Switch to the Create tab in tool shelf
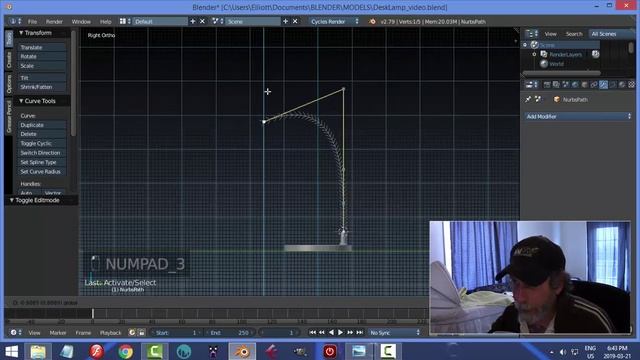This screenshot has height=360, width=640. [9, 60]
